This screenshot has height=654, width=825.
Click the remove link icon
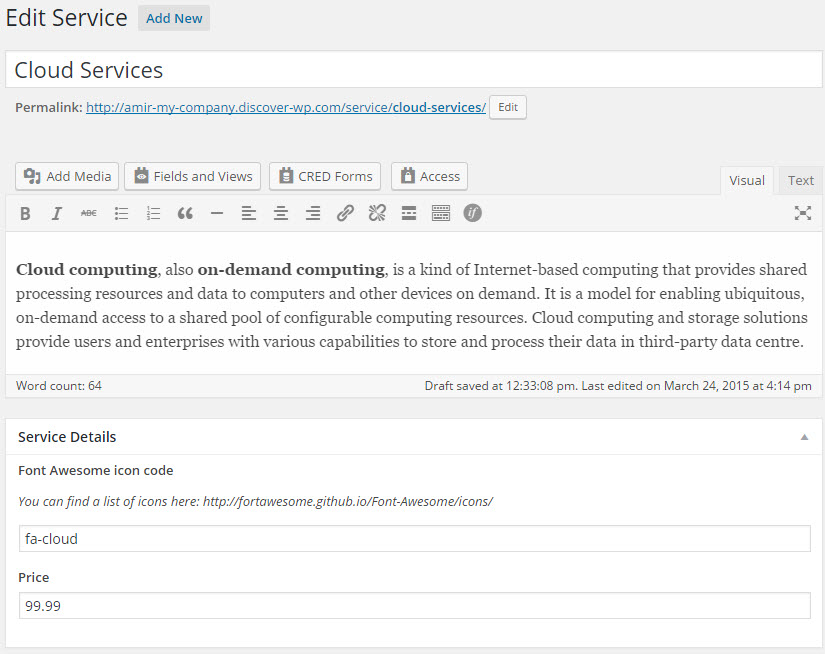(x=377, y=213)
